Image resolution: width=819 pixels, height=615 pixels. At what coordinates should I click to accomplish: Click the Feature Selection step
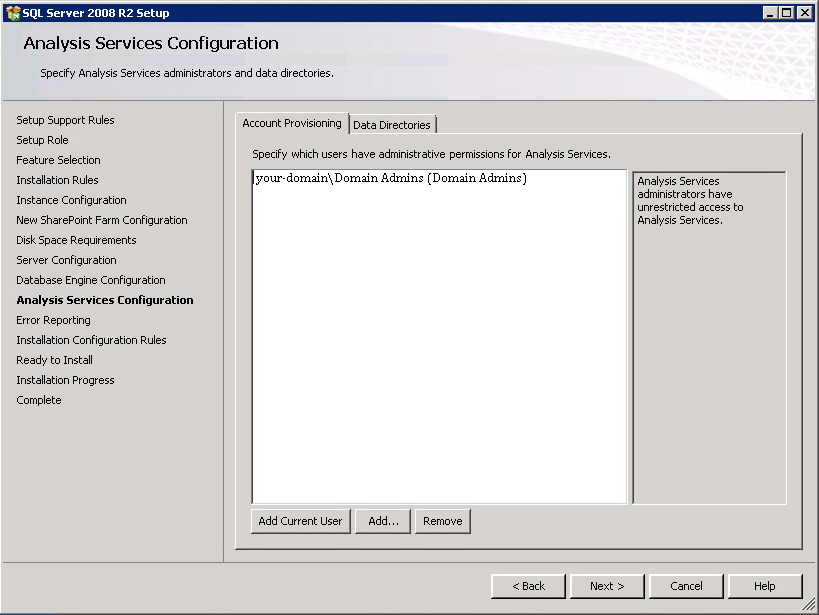tap(58, 160)
